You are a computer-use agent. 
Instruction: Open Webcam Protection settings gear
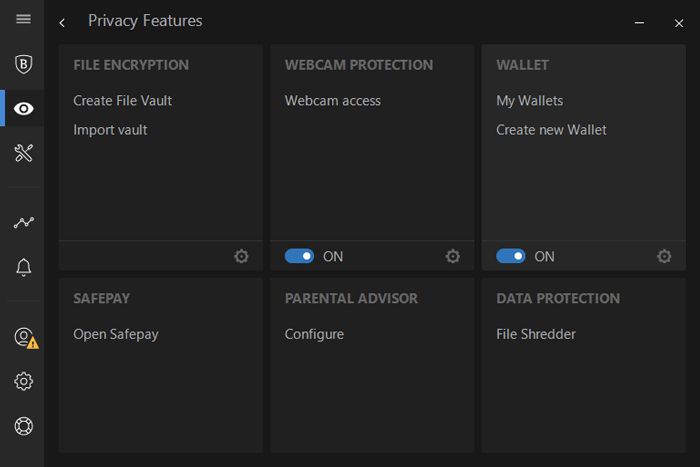coord(453,256)
